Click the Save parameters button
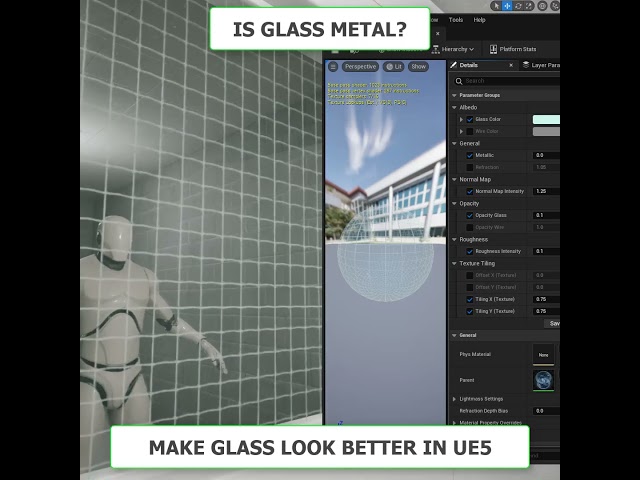Screen dimensions: 640x480 (553, 324)
